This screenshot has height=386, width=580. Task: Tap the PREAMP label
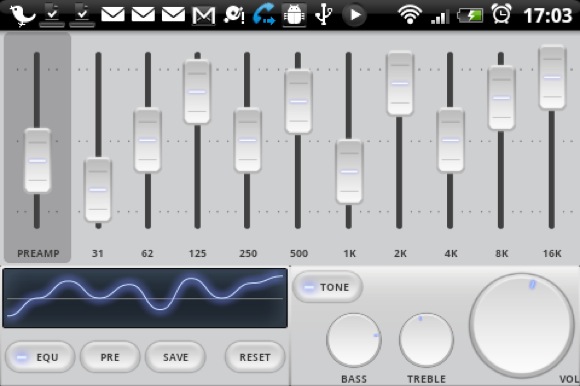tap(38, 254)
